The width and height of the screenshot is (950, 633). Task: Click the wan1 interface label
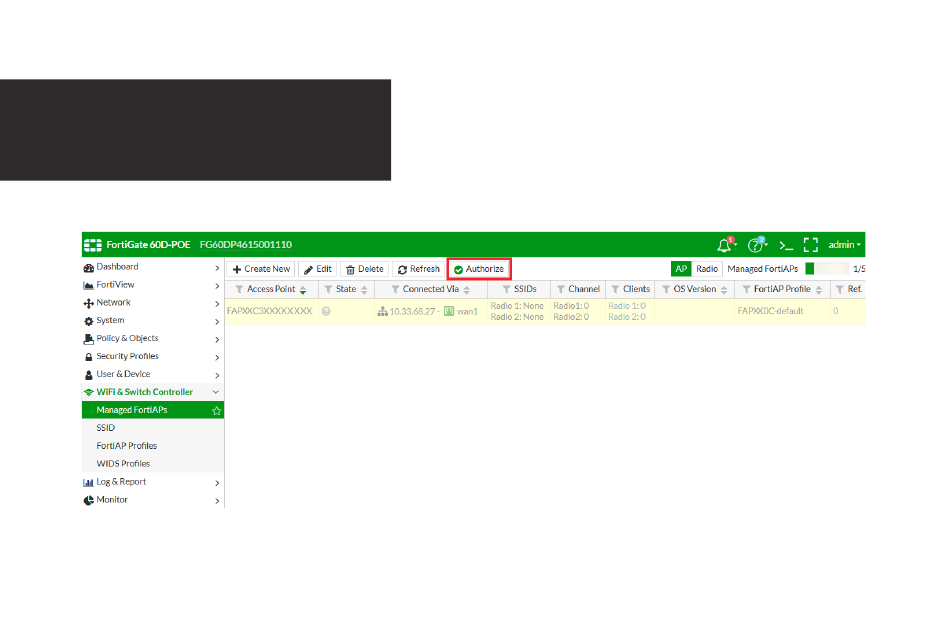pyautogui.click(x=467, y=311)
